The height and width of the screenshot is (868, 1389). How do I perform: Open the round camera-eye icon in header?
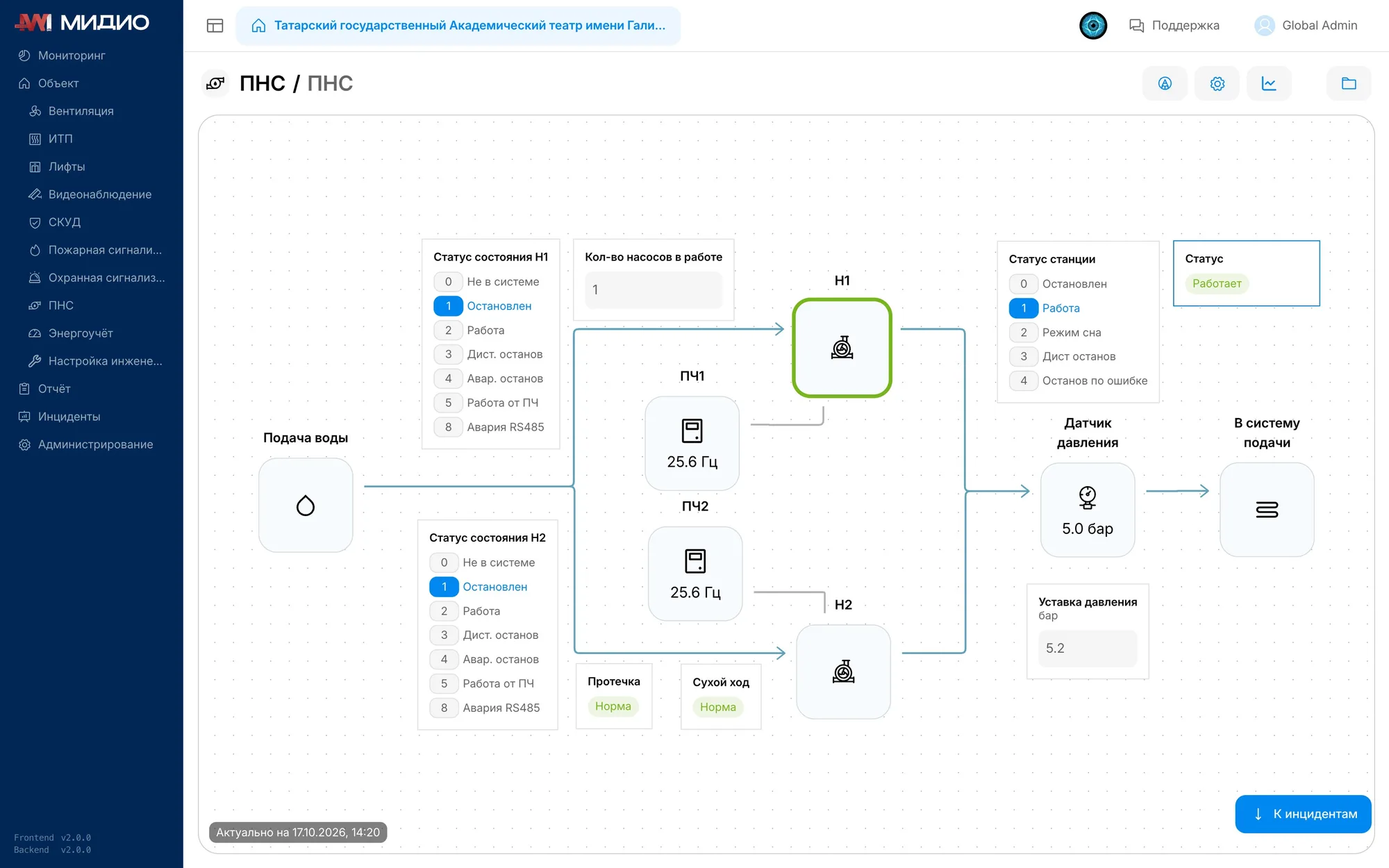click(x=1092, y=26)
